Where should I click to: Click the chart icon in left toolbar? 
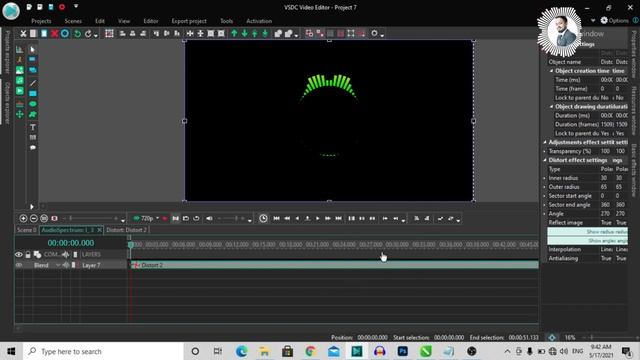pos(20,49)
